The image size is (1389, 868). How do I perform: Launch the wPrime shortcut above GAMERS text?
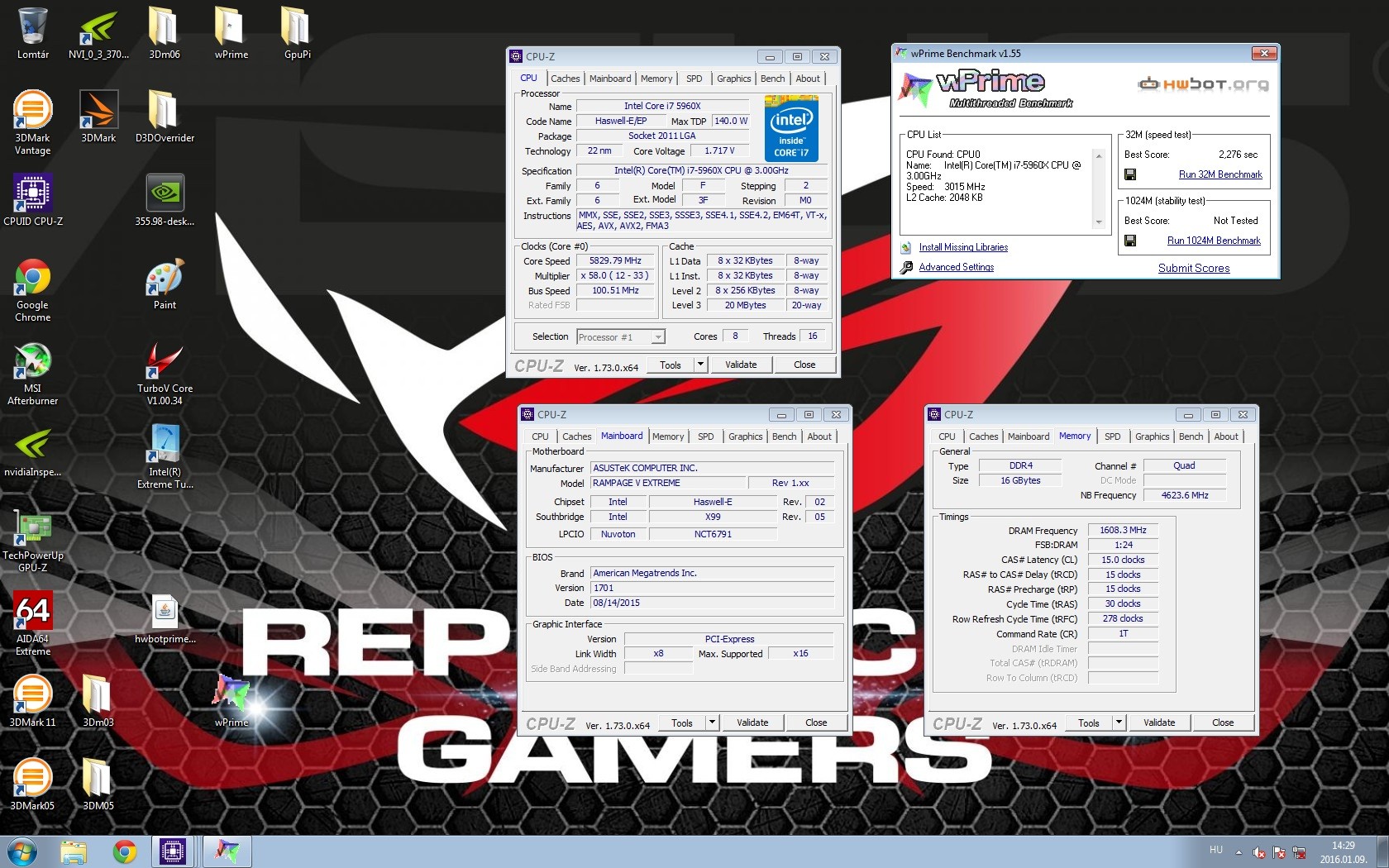(x=231, y=701)
